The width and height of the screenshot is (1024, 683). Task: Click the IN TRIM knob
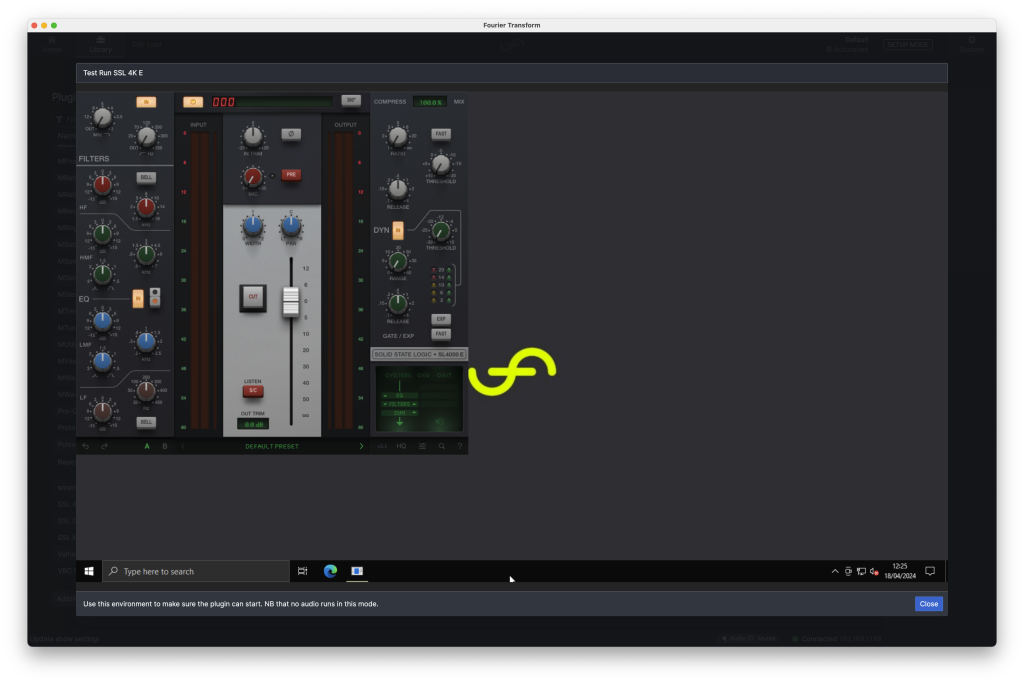(253, 136)
